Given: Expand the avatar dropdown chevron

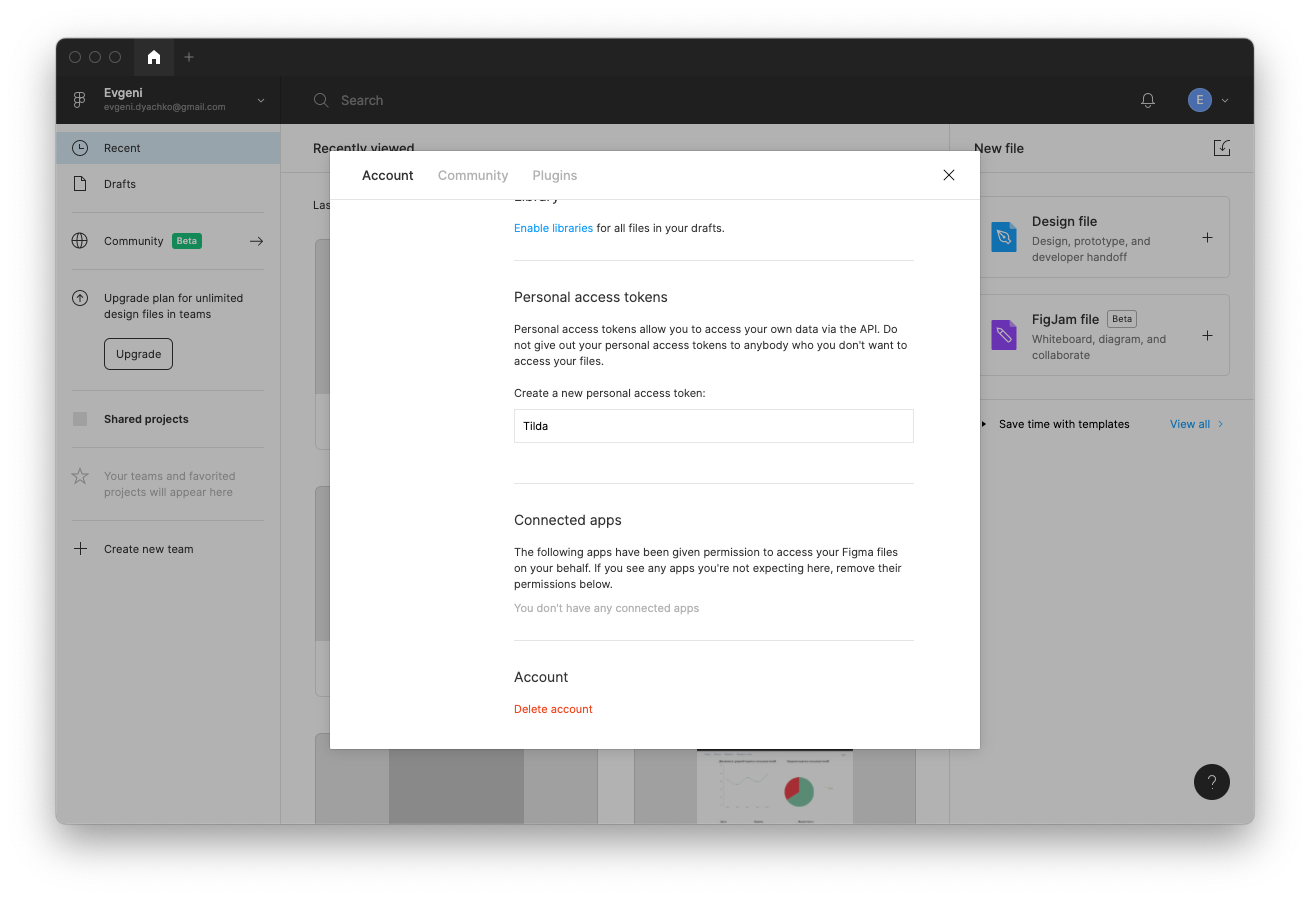Looking at the screenshot, I should 1225,100.
